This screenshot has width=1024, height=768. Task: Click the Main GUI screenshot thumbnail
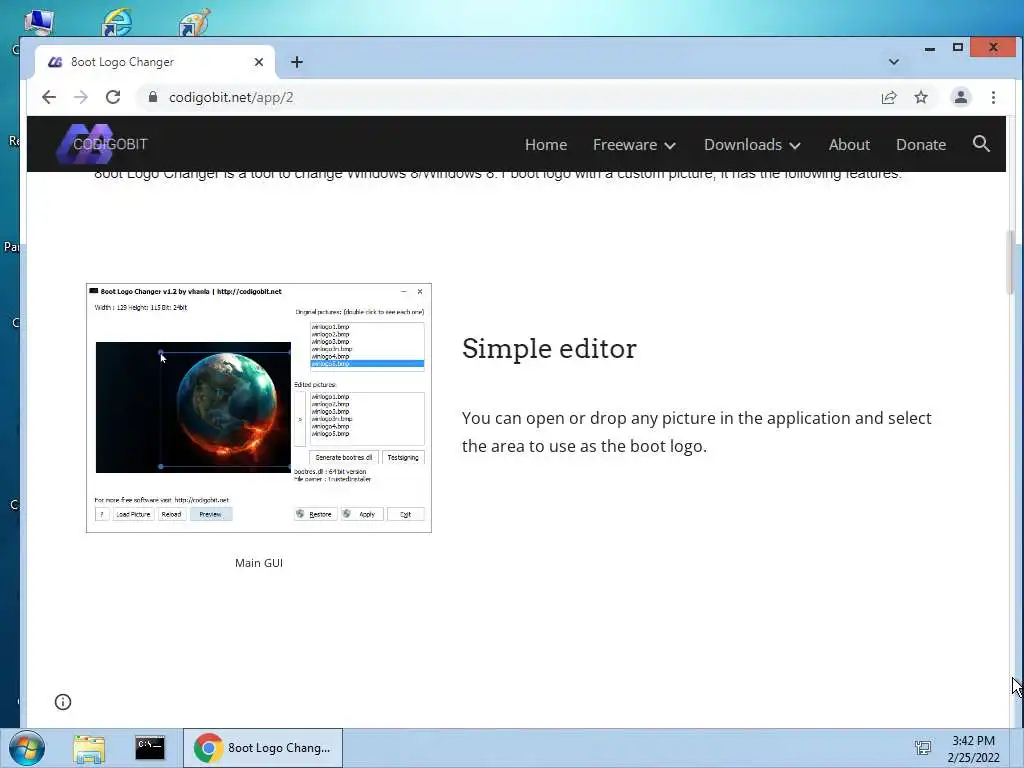(259, 408)
